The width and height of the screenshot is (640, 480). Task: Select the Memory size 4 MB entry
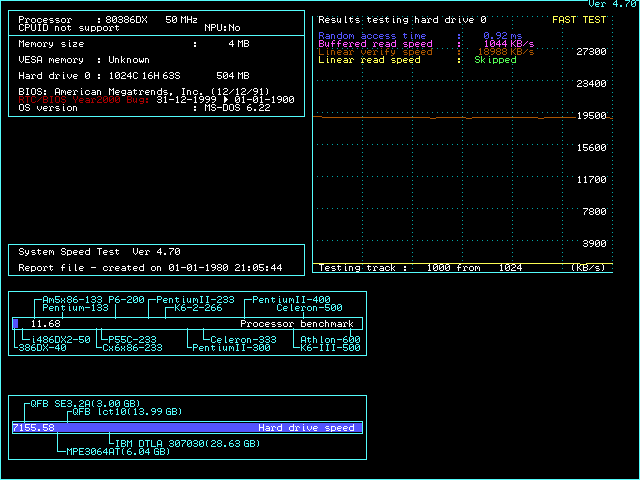coord(134,44)
